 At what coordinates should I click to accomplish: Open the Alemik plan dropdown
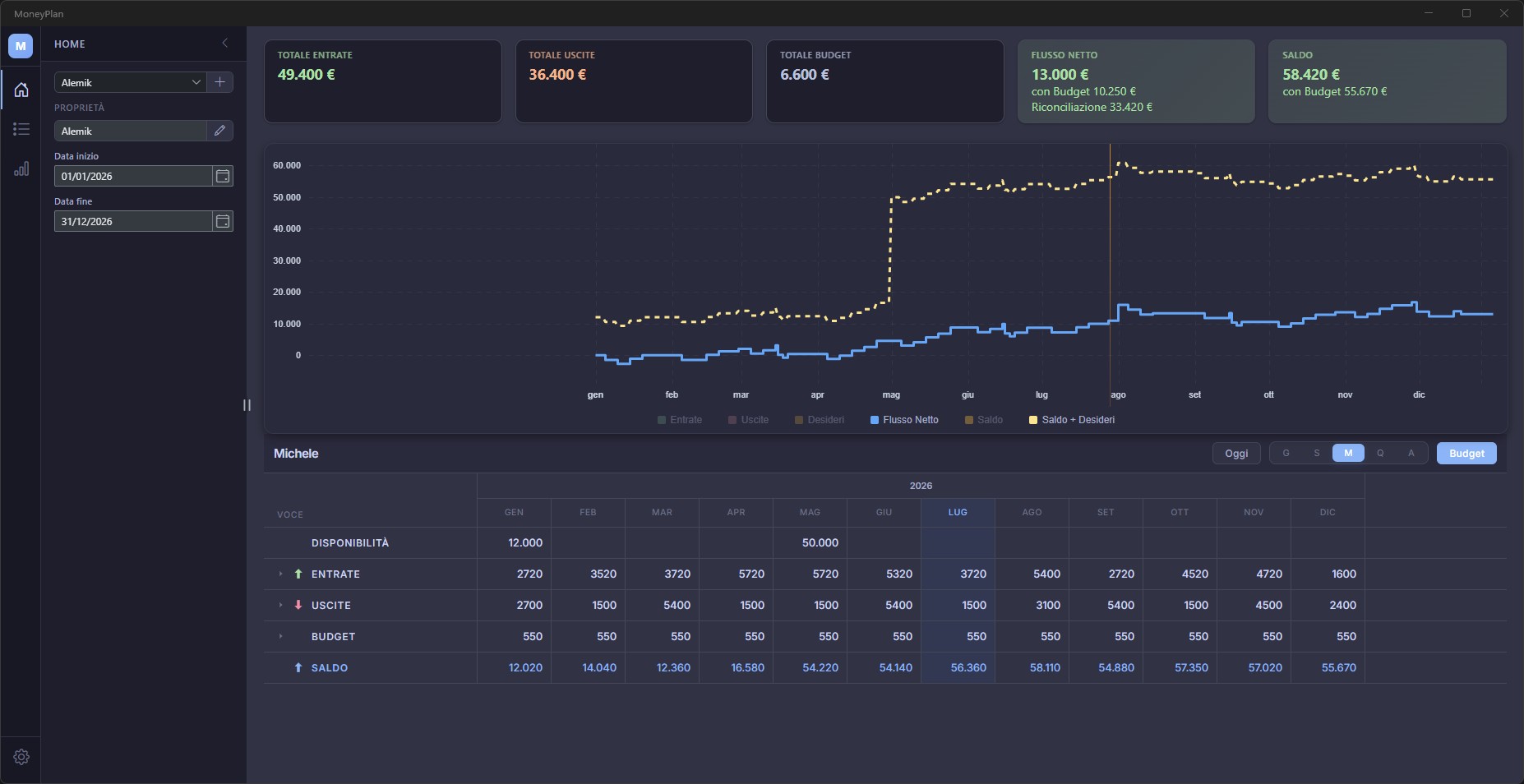pyautogui.click(x=130, y=82)
